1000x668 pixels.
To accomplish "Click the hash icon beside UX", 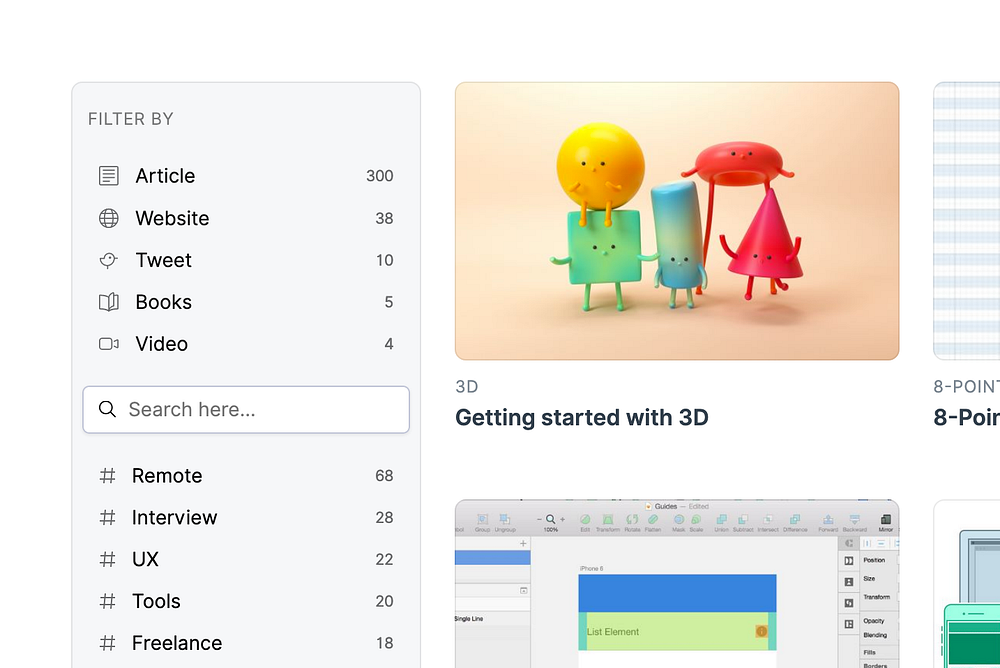I will coord(107,560).
